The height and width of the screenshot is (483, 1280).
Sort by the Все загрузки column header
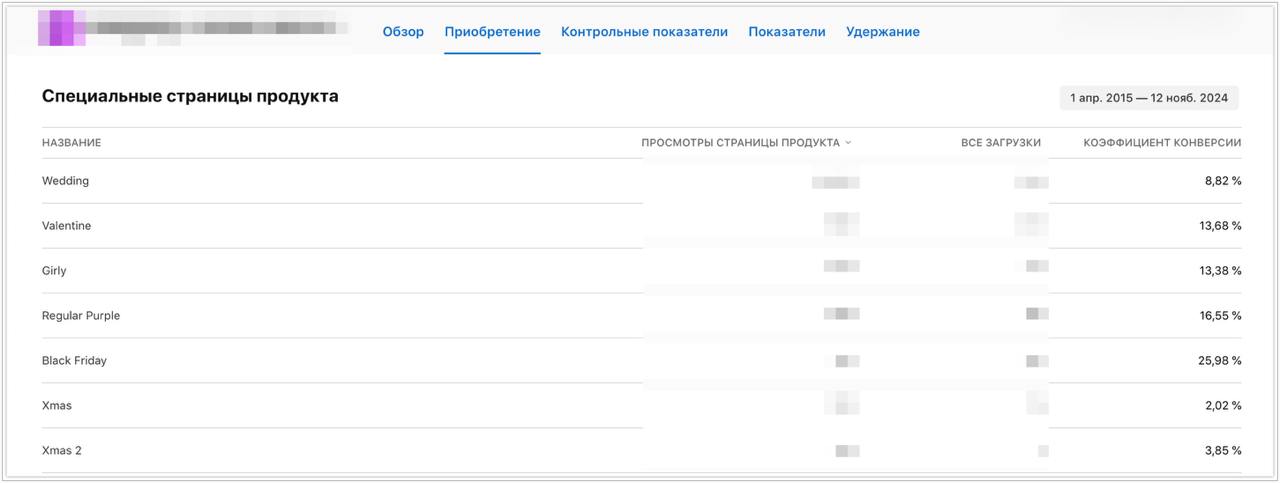pyautogui.click(x=1000, y=143)
